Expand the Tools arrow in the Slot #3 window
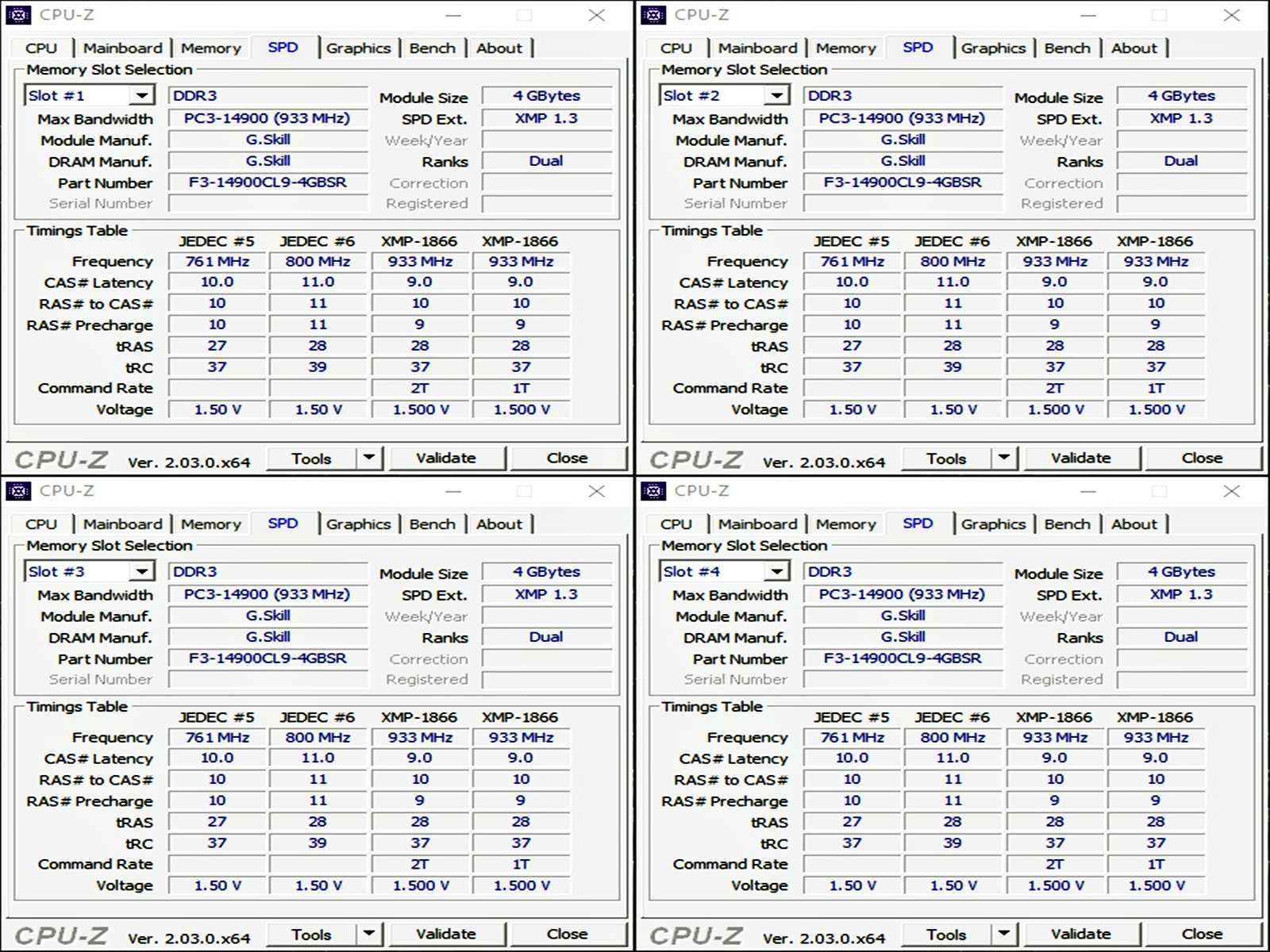Screen dimensions: 1270x952 (369, 934)
